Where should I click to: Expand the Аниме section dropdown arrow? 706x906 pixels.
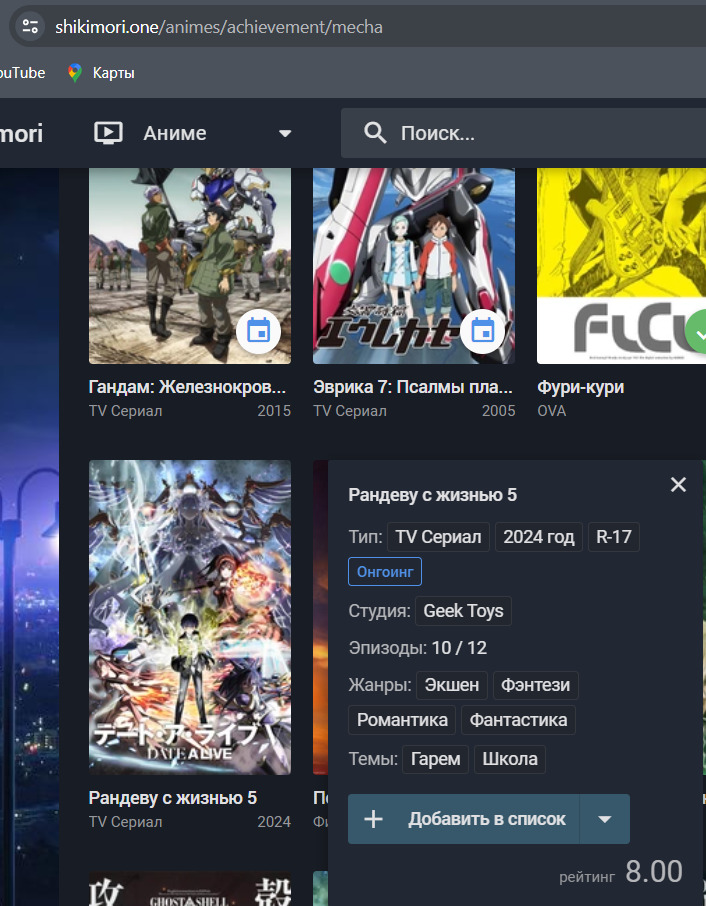(285, 133)
